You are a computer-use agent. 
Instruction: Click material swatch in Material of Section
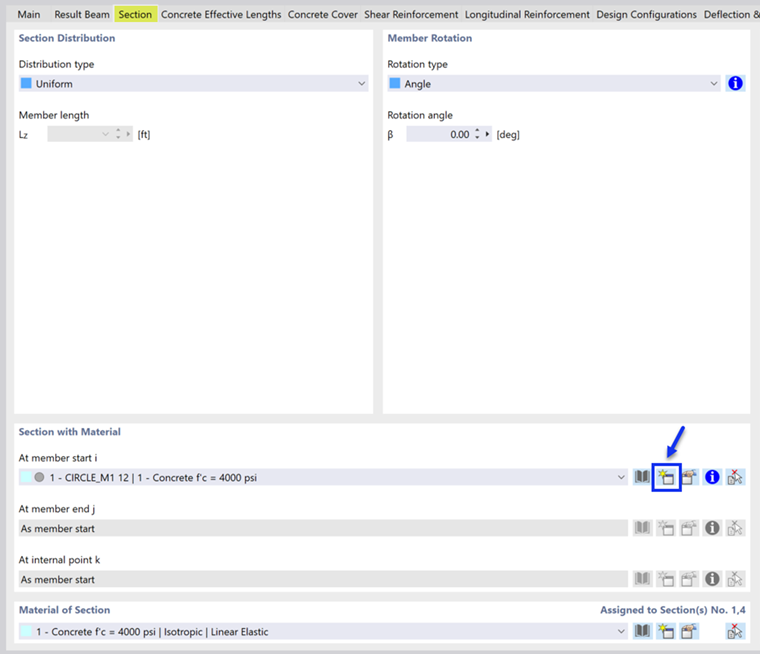[26, 631]
